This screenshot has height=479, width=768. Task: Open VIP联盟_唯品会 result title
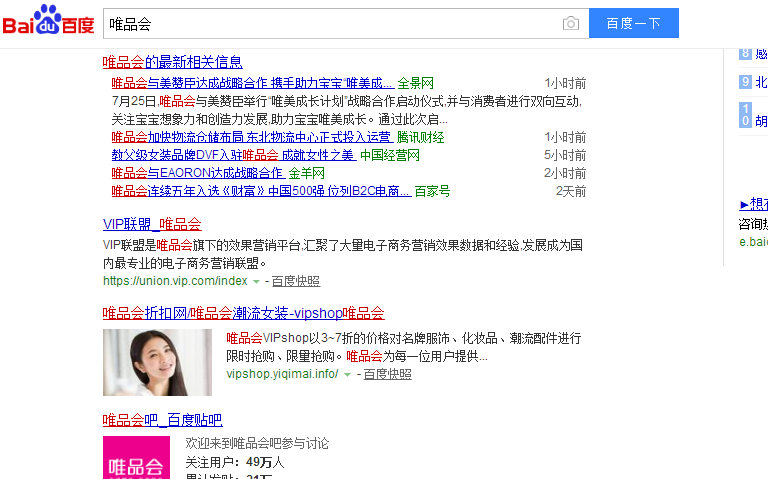click(152, 224)
